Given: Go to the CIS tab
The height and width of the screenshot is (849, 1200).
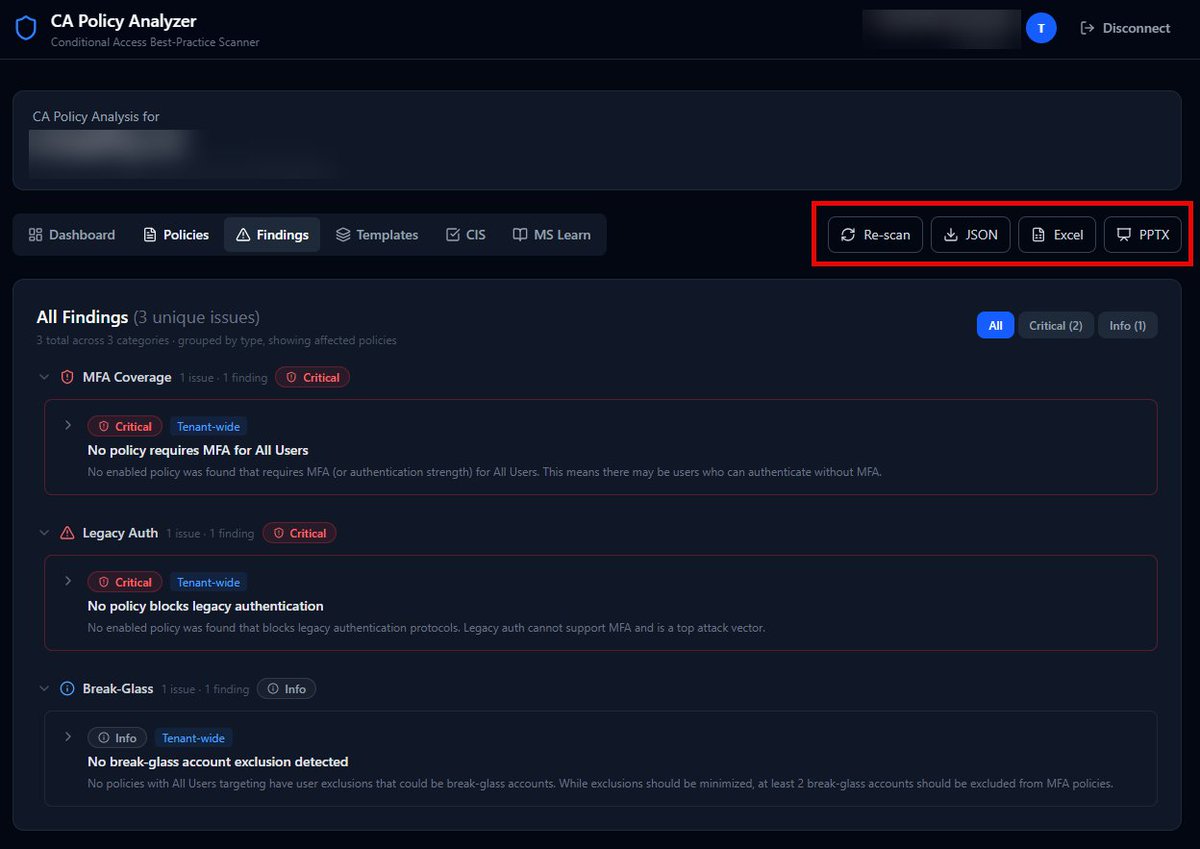Looking at the screenshot, I should tap(465, 235).
